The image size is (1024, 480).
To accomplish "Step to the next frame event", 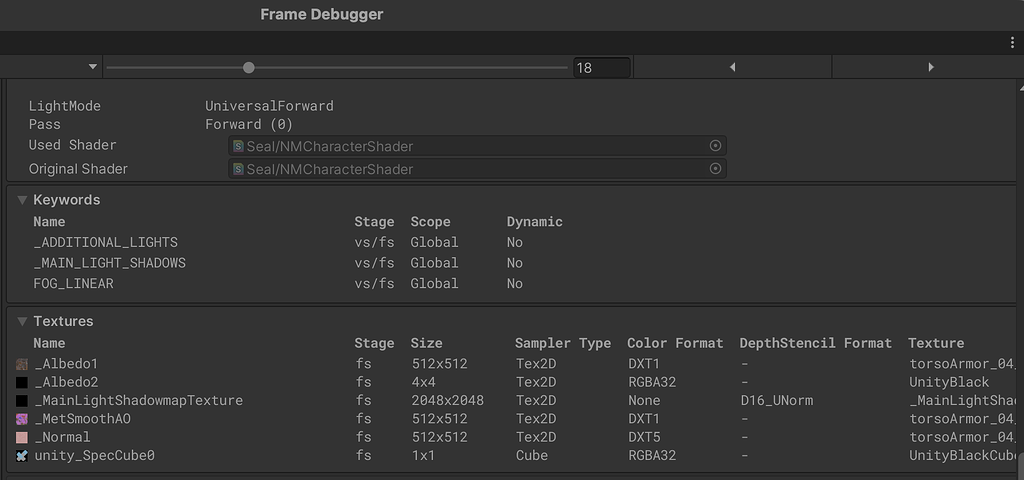I will (930, 67).
